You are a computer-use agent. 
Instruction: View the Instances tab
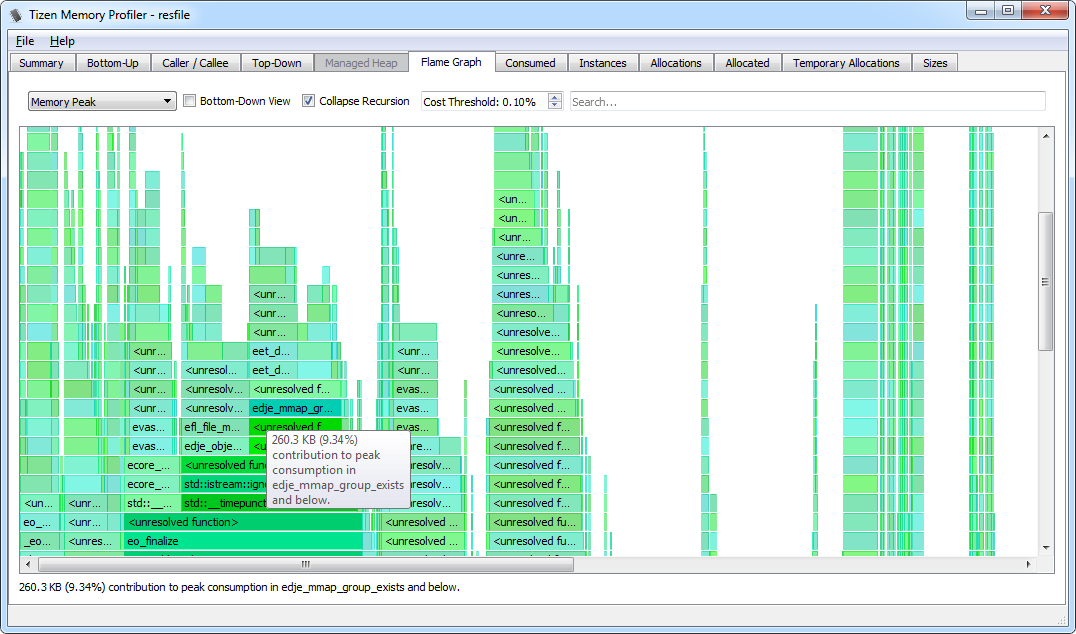click(602, 62)
